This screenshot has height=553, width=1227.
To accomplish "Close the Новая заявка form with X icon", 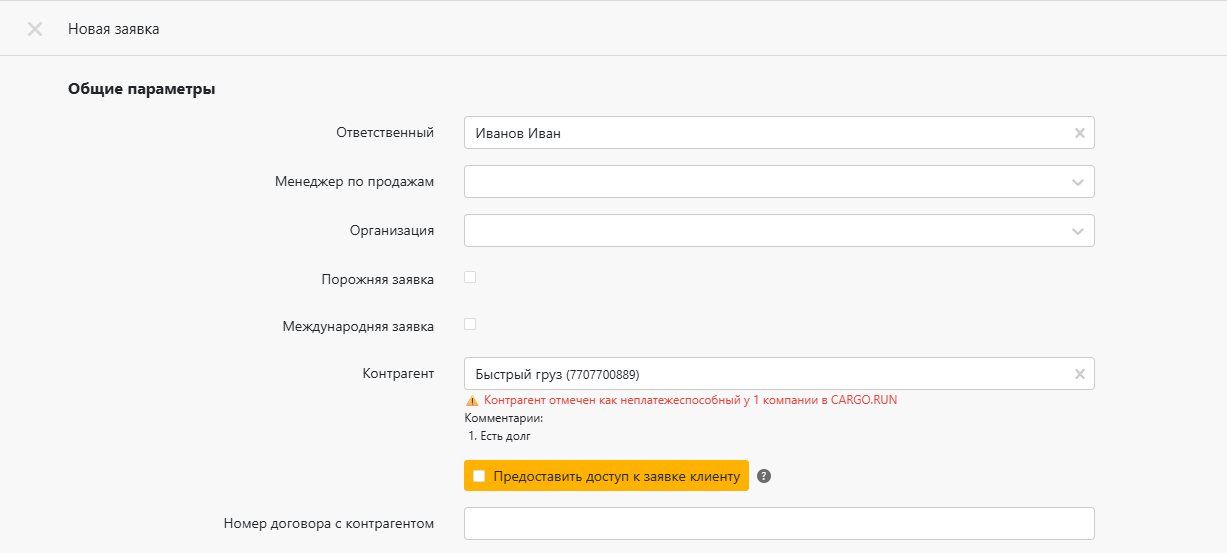I will click(35, 29).
